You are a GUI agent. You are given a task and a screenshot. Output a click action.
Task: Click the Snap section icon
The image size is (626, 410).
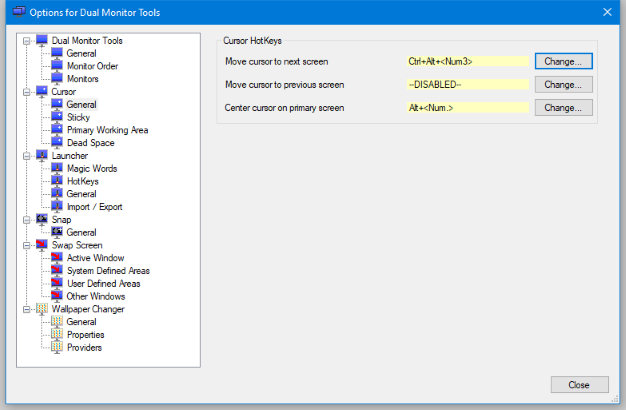point(42,219)
